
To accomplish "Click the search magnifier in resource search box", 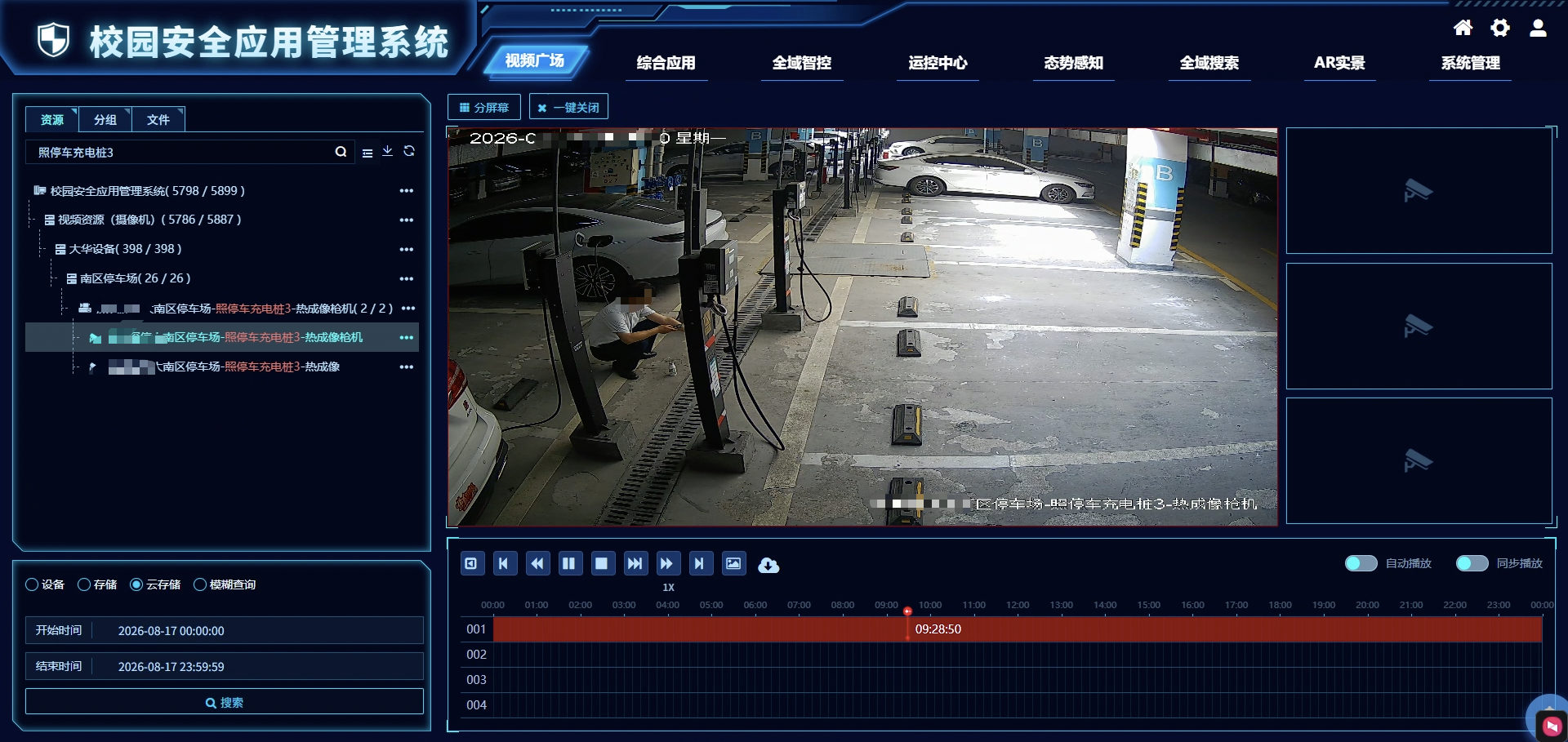I will (341, 152).
